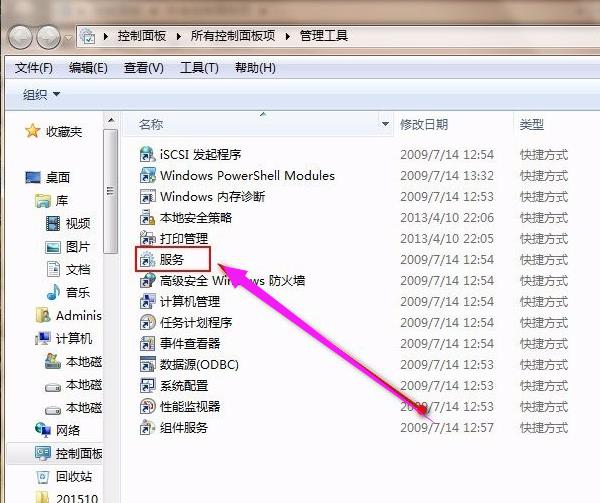Screen dimensions: 600x503
Task: Click the 组件服务 icon
Action: (x=148, y=427)
